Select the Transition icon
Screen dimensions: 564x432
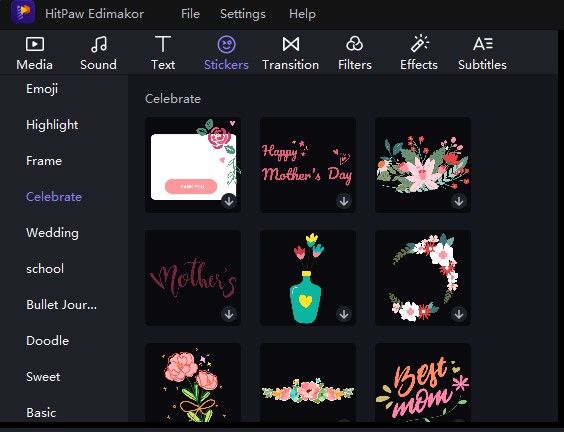pos(291,44)
